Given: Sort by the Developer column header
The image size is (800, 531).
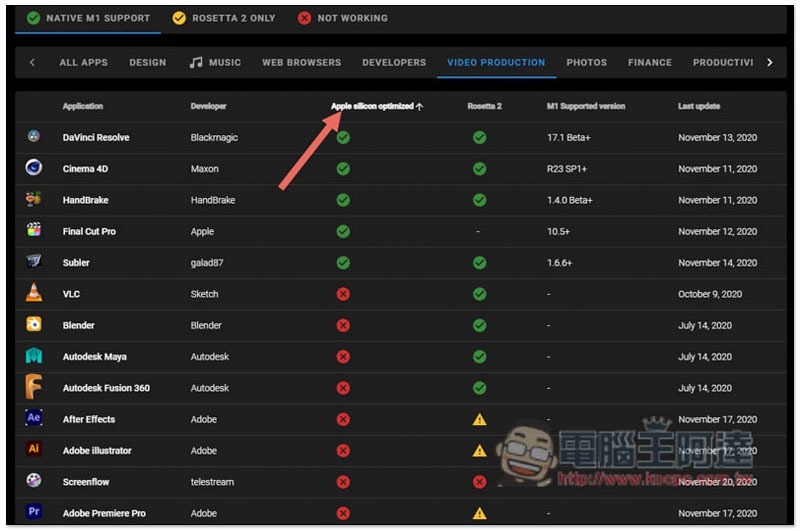Looking at the screenshot, I should coord(208,106).
